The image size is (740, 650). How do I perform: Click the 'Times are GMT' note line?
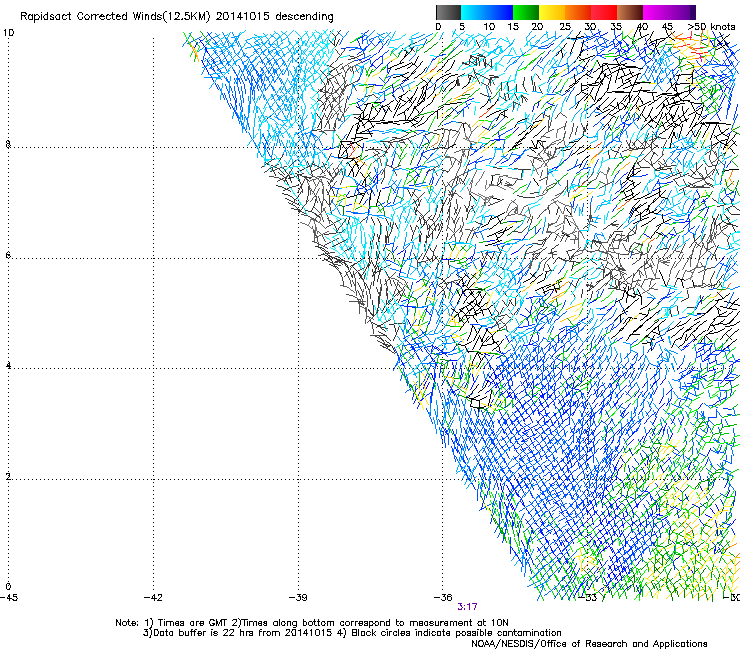tap(312, 623)
